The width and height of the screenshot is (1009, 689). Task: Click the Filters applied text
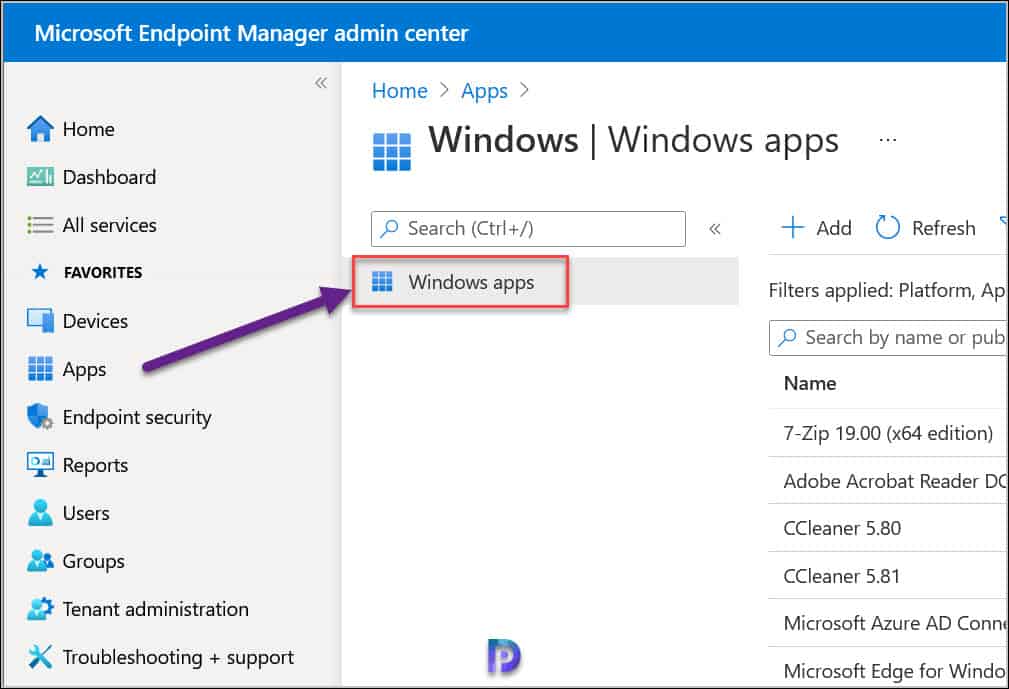click(887, 291)
